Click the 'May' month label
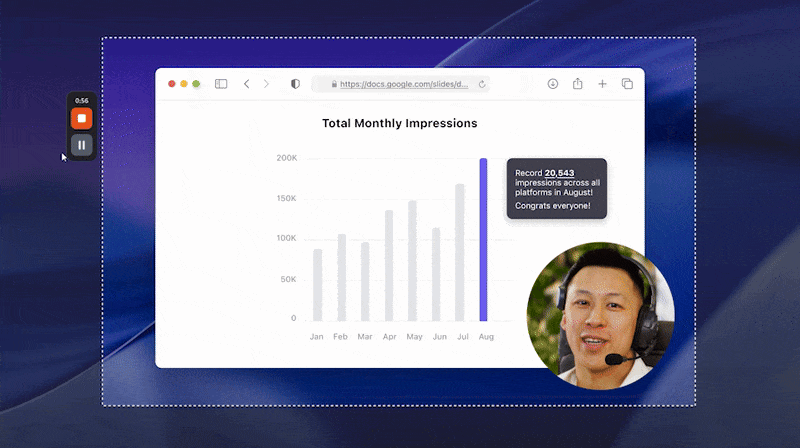The image size is (800, 448). [414, 337]
